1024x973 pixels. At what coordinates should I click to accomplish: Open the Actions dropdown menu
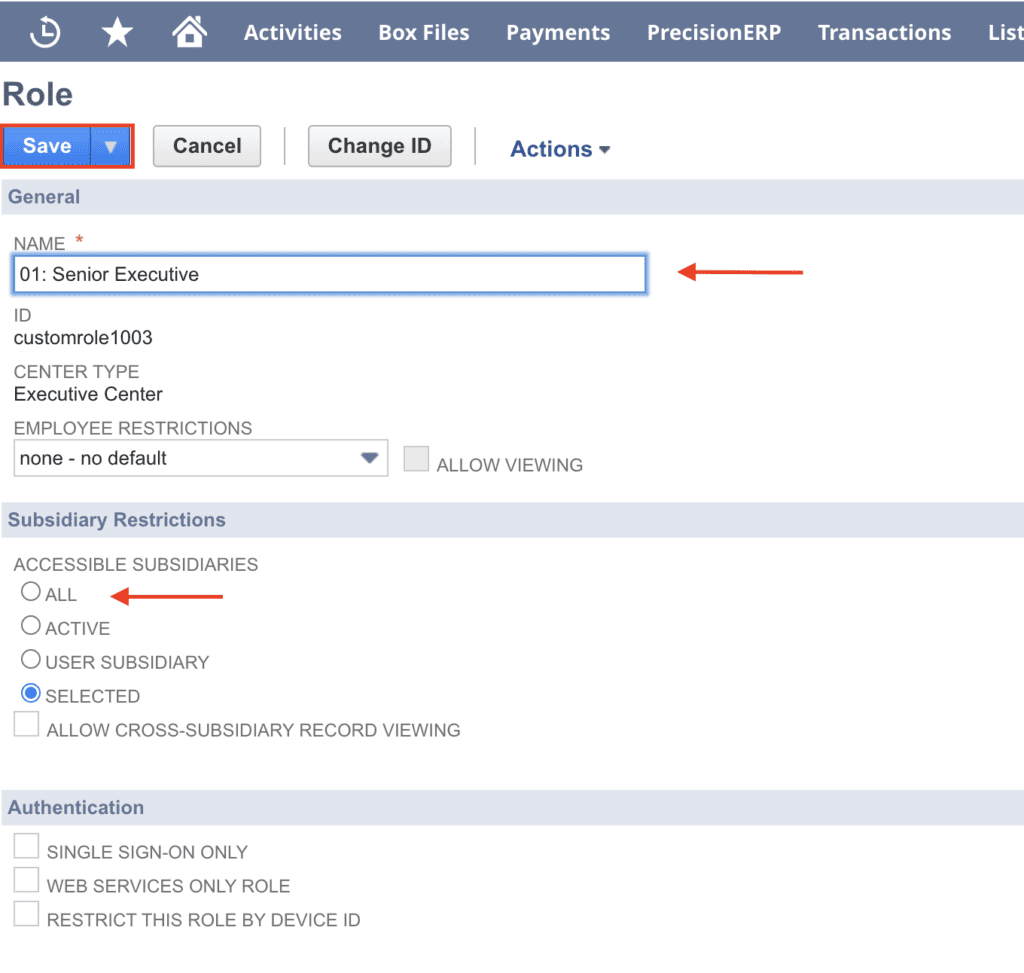[560, 149]
